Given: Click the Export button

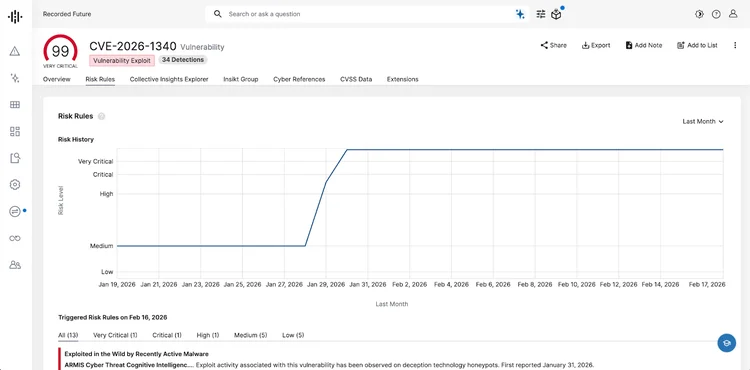Looking at the screenshot, I should coord(596,45).
